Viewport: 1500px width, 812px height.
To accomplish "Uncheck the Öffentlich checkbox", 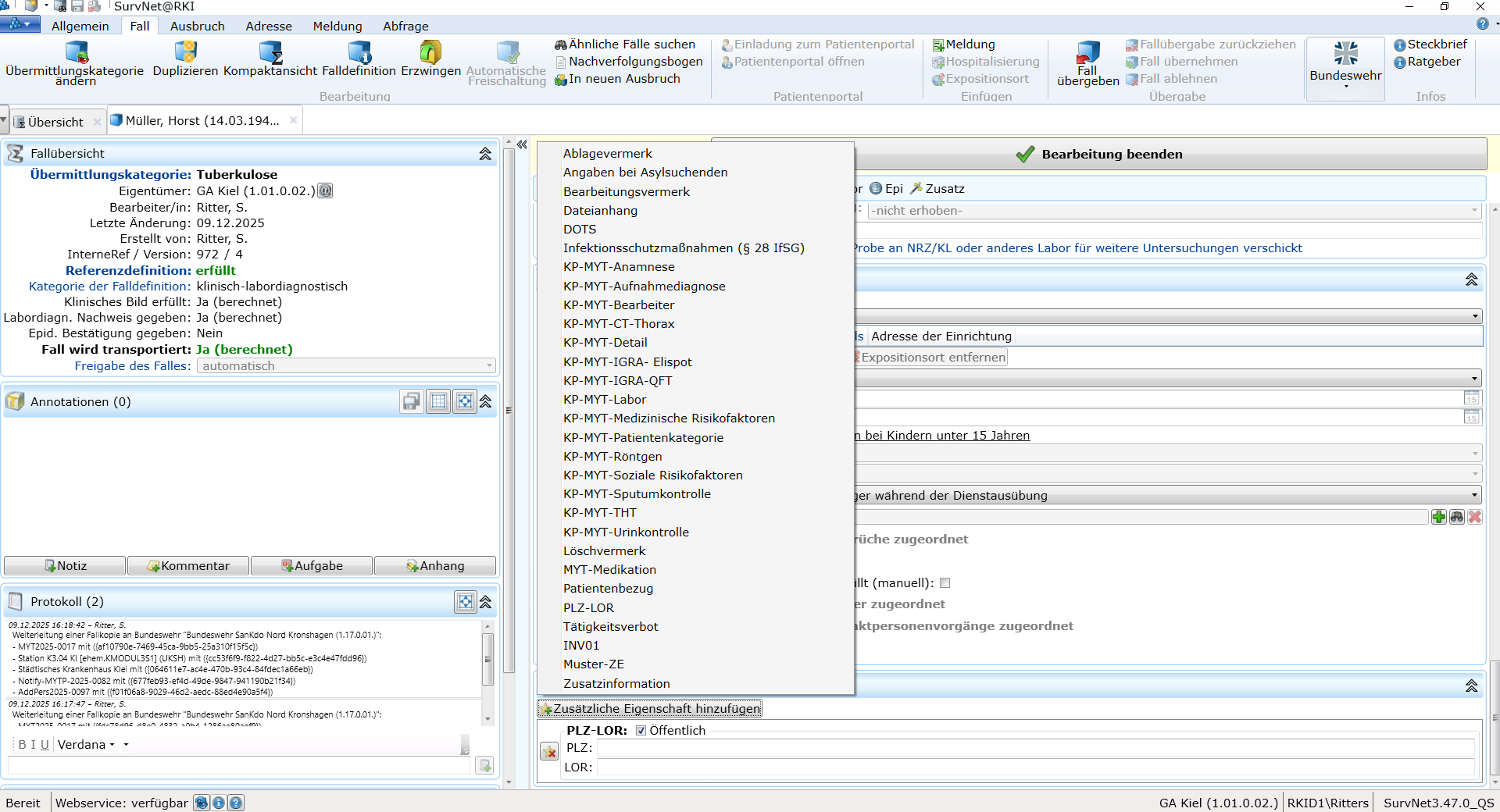I will point(641,731).
